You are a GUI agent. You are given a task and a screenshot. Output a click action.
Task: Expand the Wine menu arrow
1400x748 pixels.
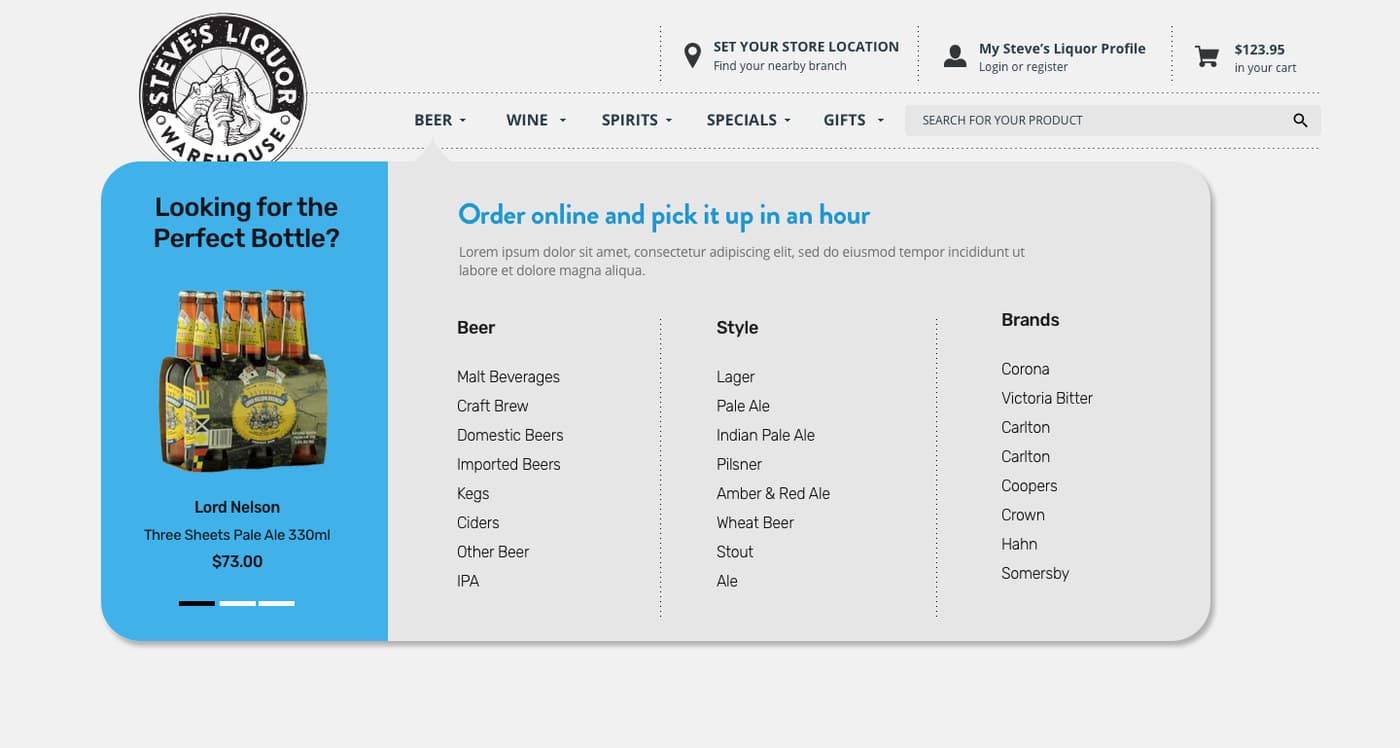click(x=563, y=121)
